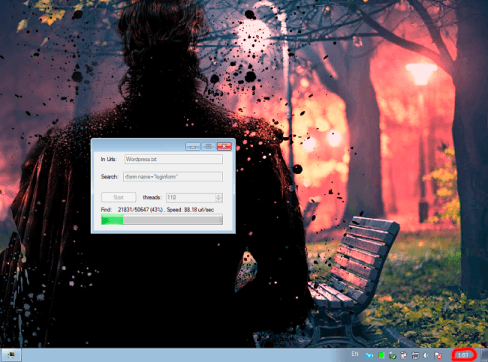The height and width of the screenshot is (362, 488).
Task: Click the Start button in dialog
Action: coord(118,197)
